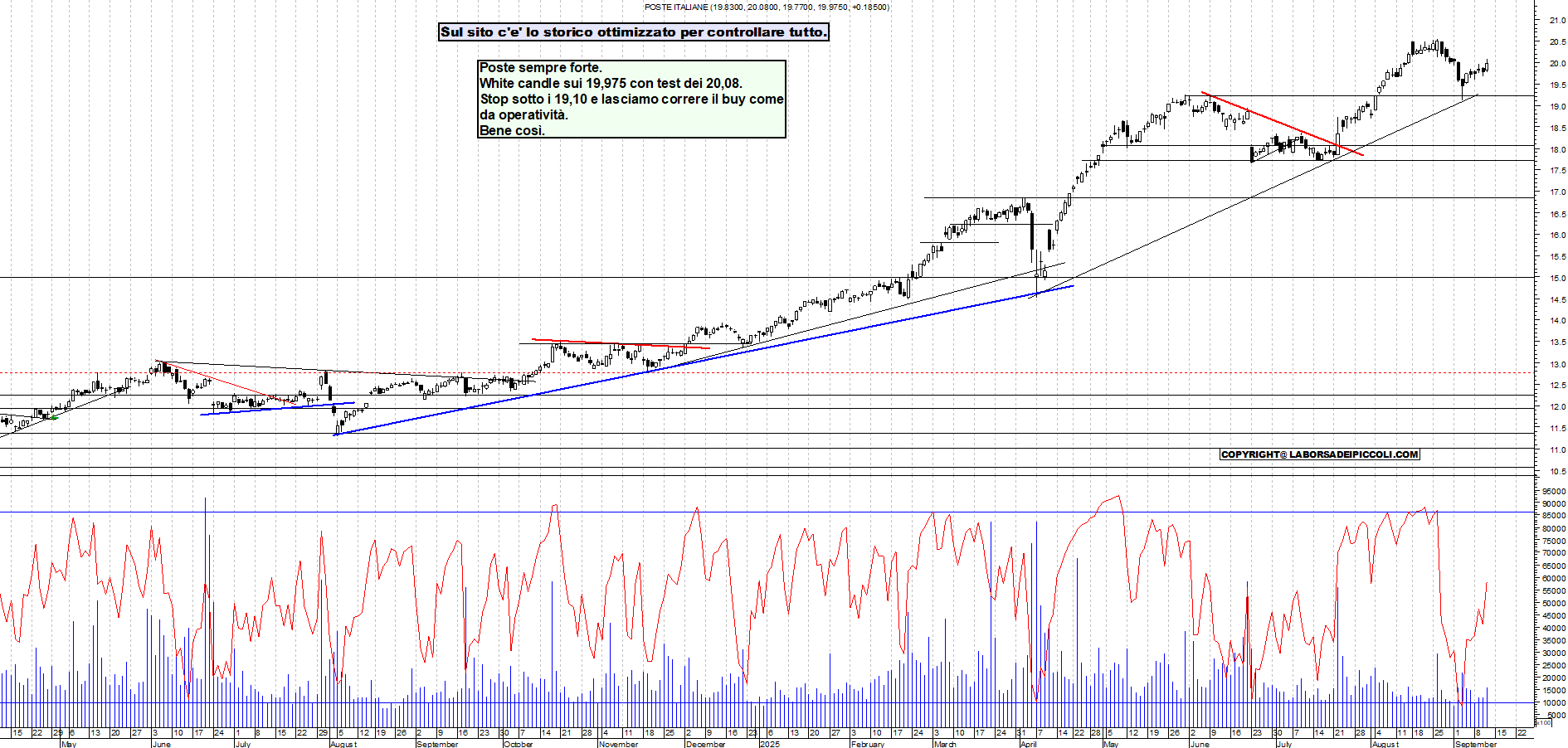Select the 11.5 price axis label
1568x748 pixels.
click(x=1557, y=429)
